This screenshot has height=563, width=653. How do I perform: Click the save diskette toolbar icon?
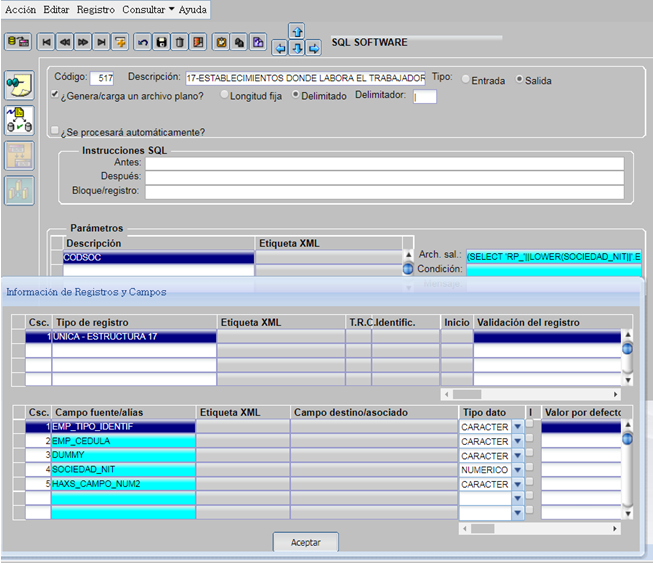161,42
